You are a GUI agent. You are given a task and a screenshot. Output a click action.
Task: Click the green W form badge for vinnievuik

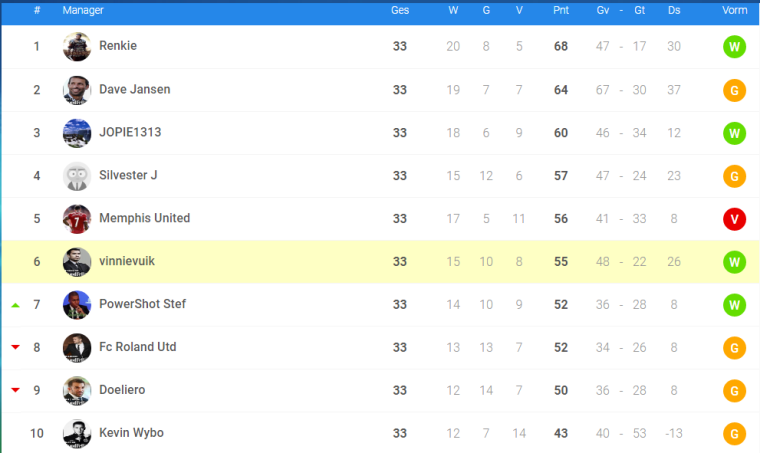(x=734, y=262)
